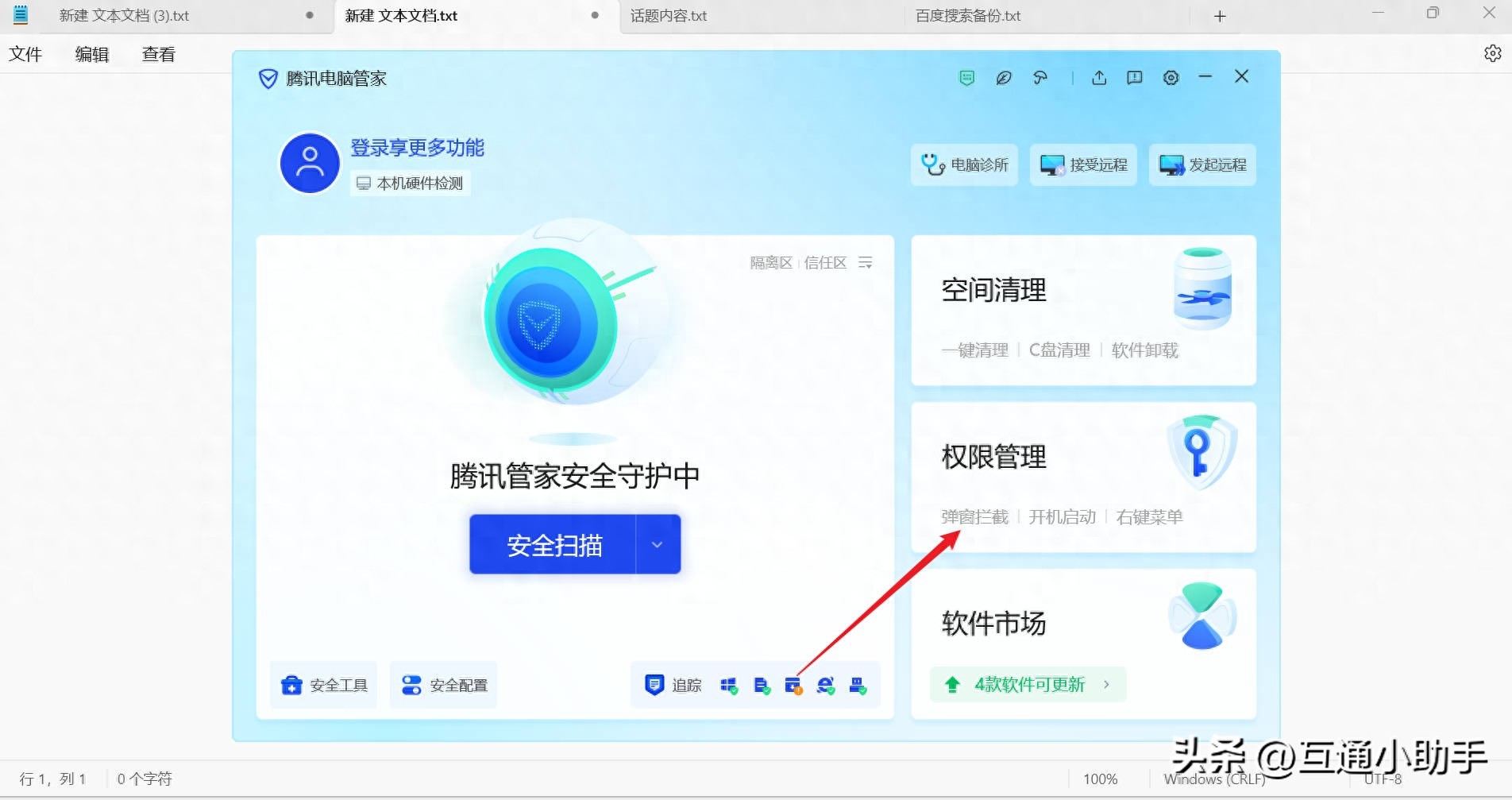The width and height of the screenshot is (1512, 800).
Task: Click the umbrella protection icon in title bar
Action: tap(1040, 77)
